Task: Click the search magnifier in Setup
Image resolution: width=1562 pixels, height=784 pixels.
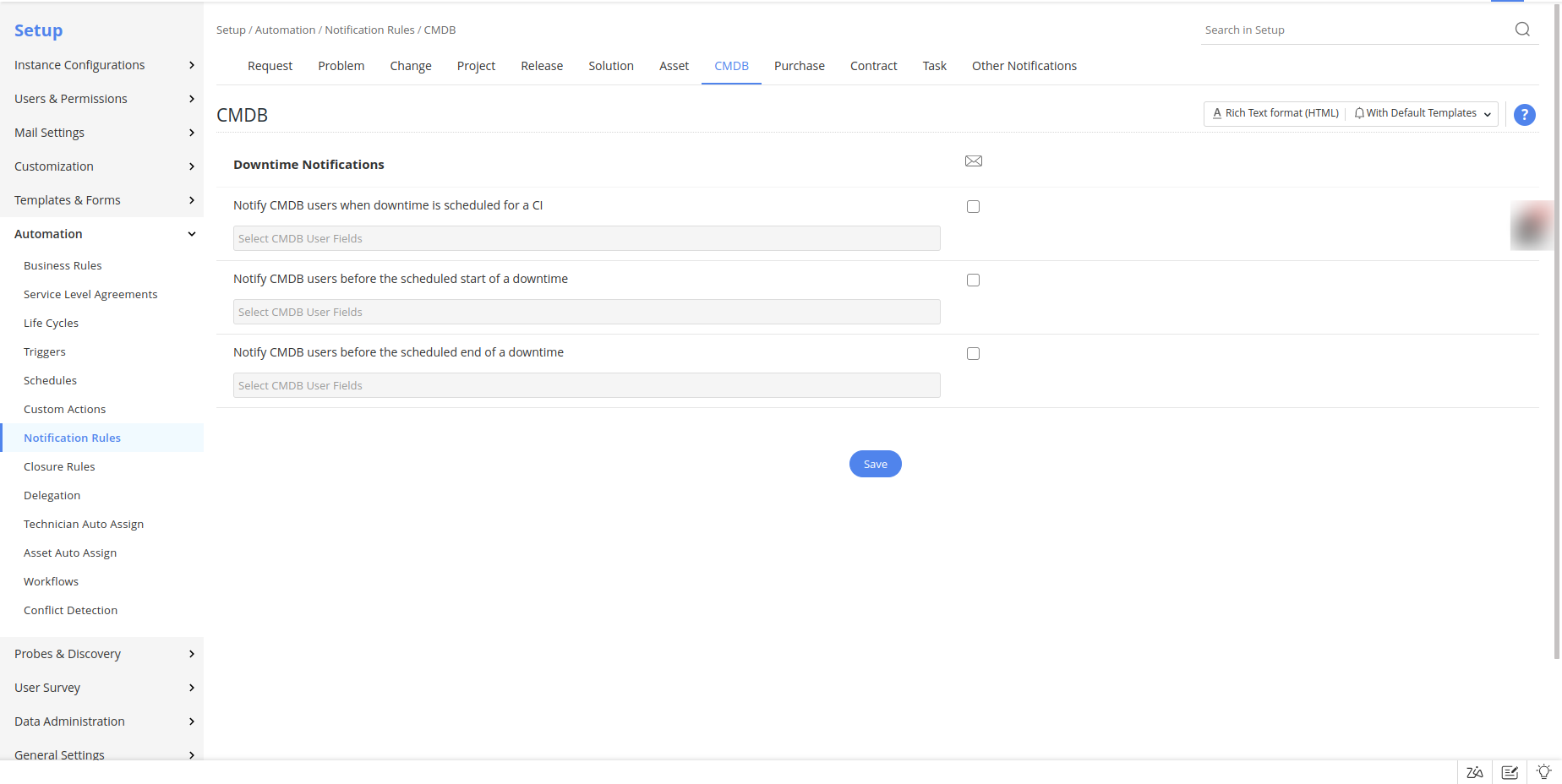Action: pyautogui.click(x=1522, y=28)
